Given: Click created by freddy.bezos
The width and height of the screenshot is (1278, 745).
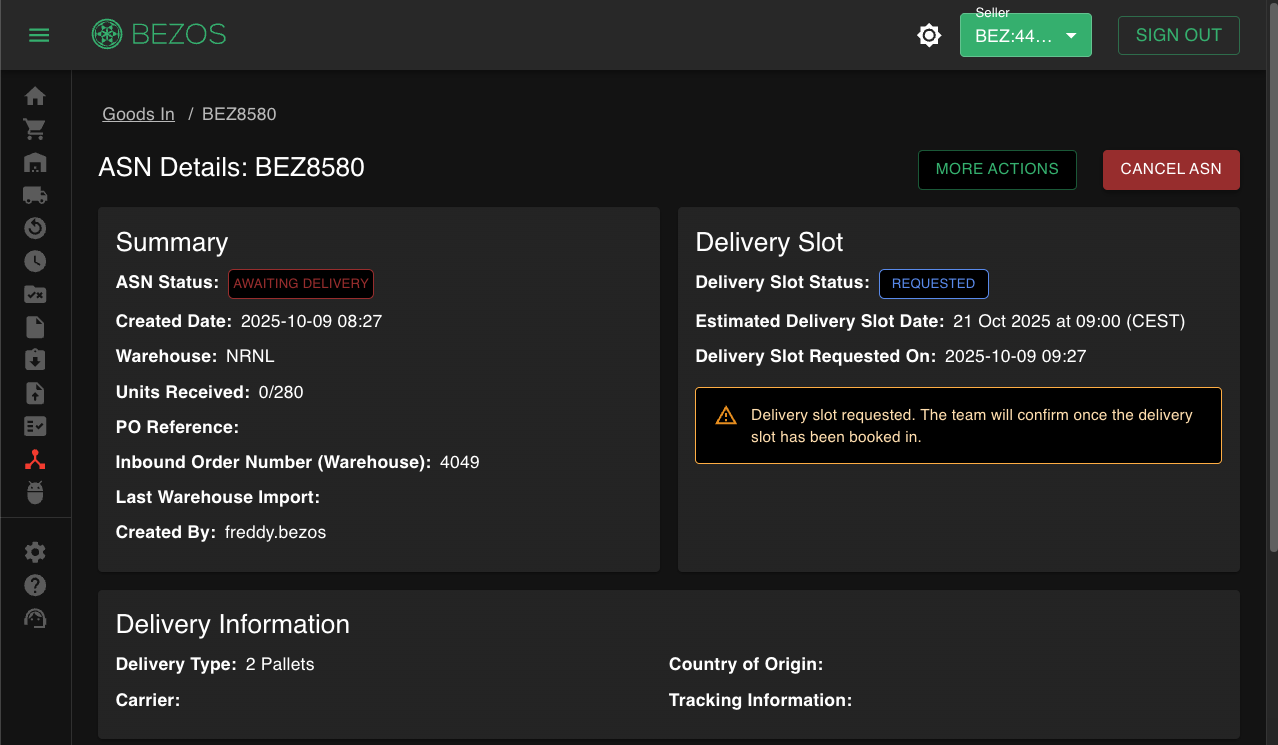Looking at the screenshot, I should (x=275, y=532).
